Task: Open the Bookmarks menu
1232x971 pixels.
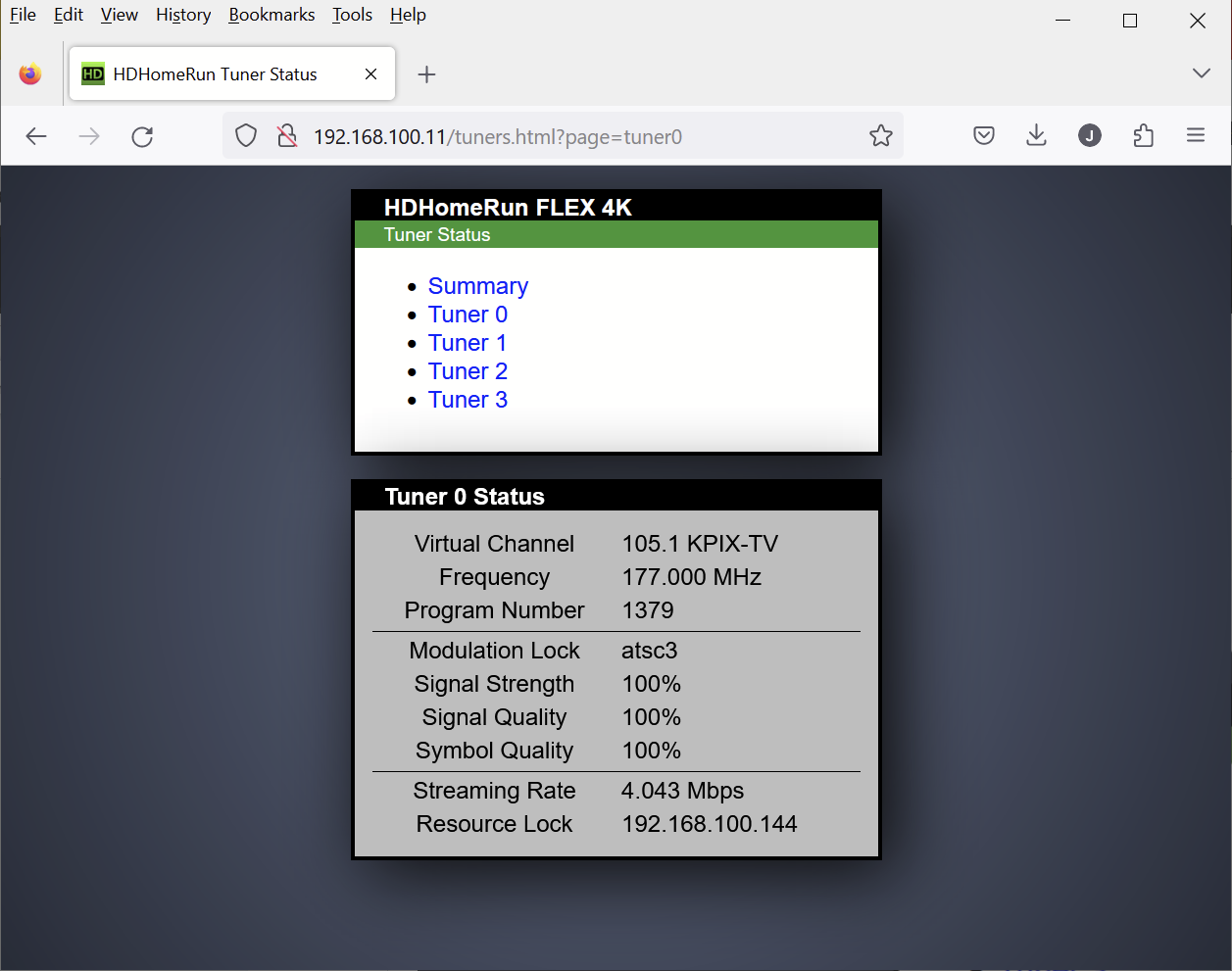Action: pyautogui.click(x=271, y=15)
